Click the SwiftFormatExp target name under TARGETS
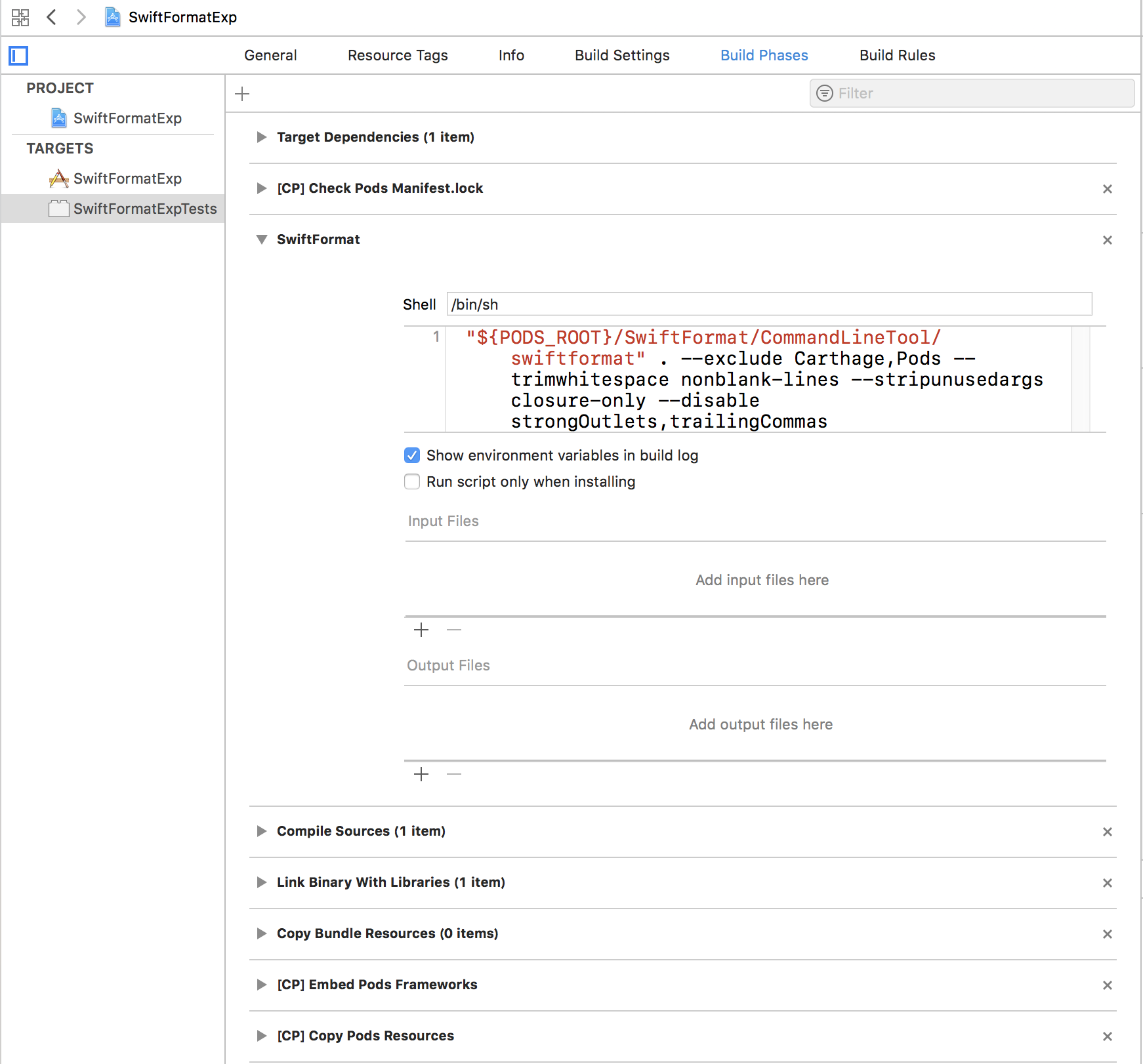The width and height of the screenshot is (1143, 1064). tap(127, 178)
